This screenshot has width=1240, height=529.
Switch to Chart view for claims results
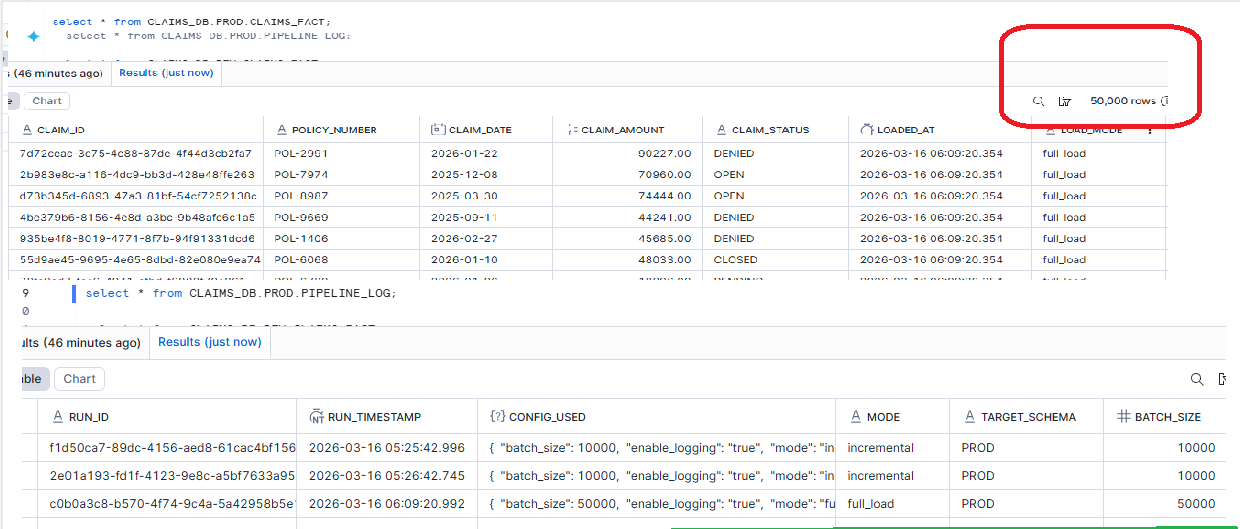[x=46, y=101]
